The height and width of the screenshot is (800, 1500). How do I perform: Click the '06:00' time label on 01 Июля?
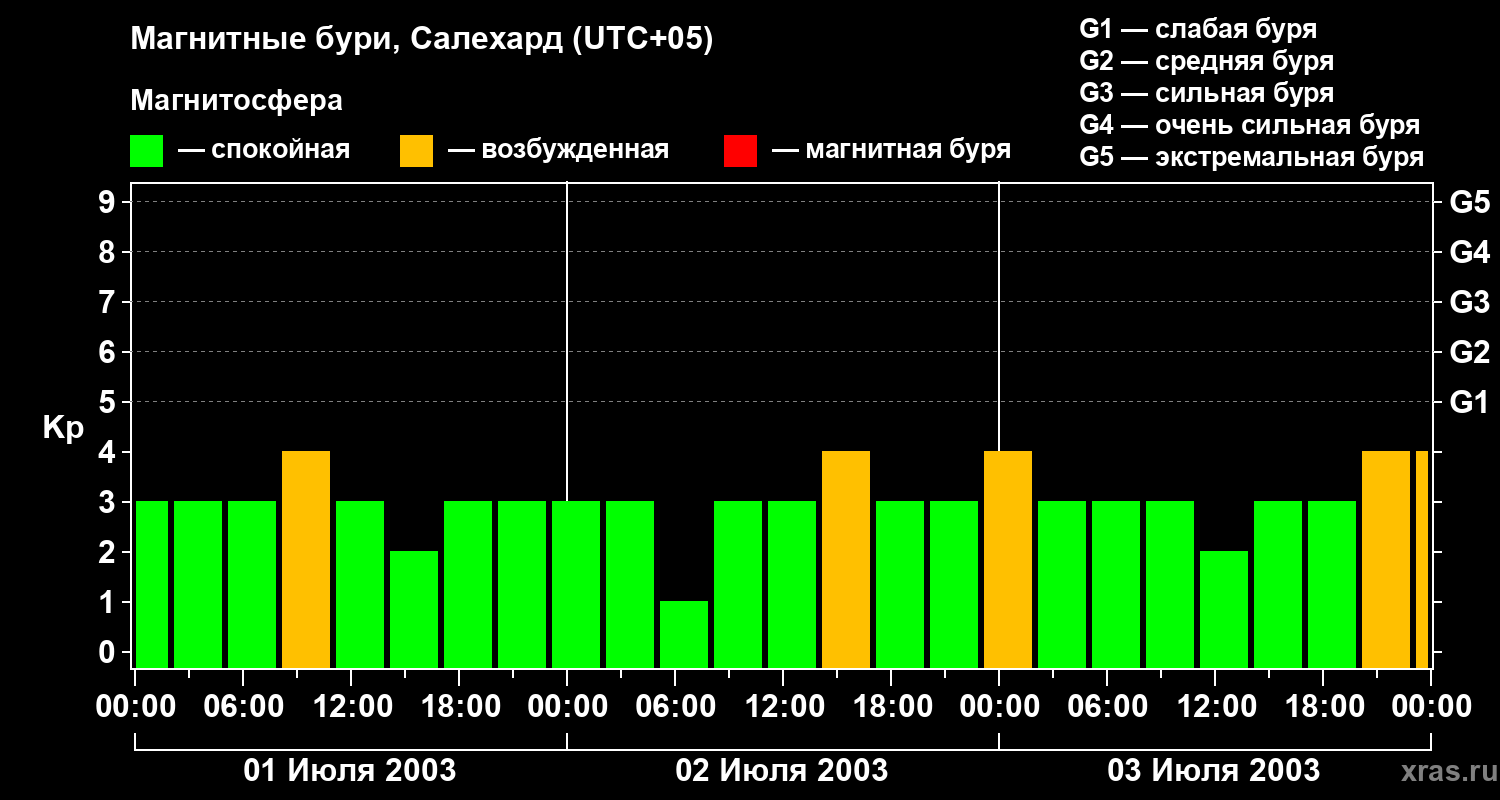pos(244,707)
